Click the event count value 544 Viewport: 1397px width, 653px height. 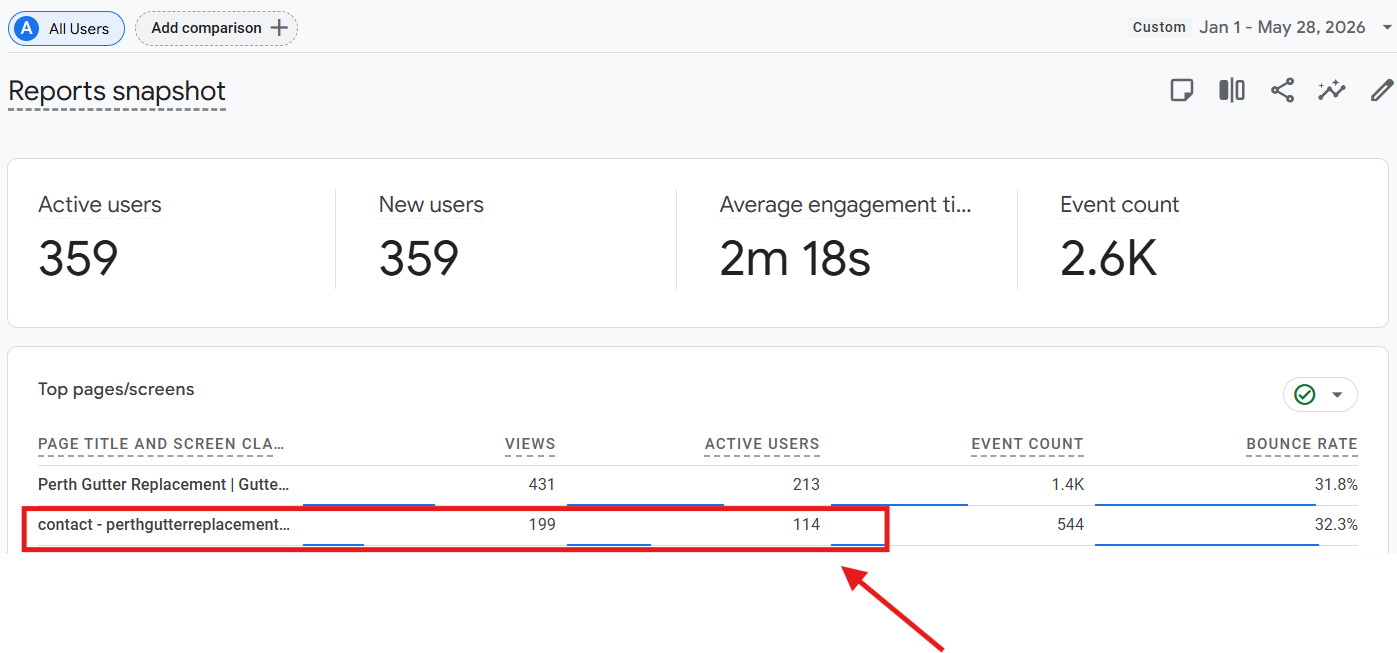coord(1070,525)
